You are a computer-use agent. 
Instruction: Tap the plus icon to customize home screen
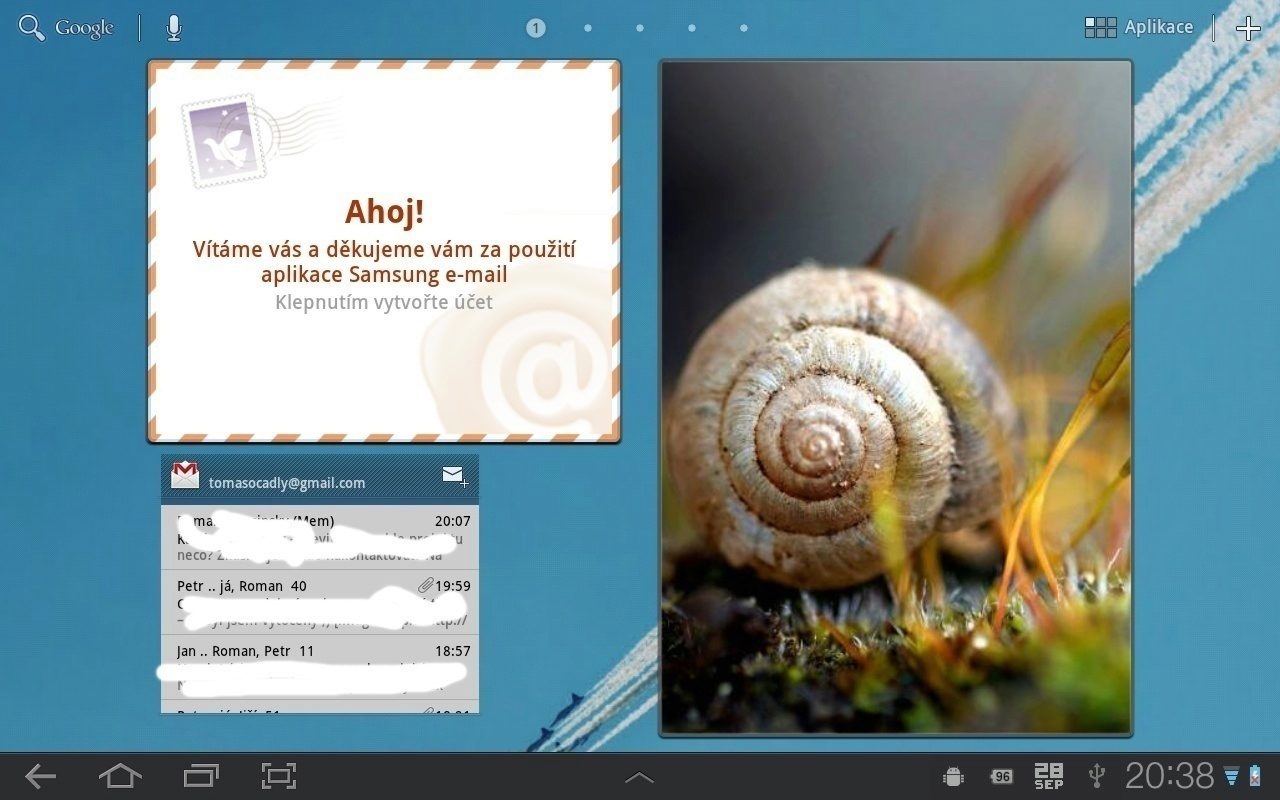click(1248, 28)
